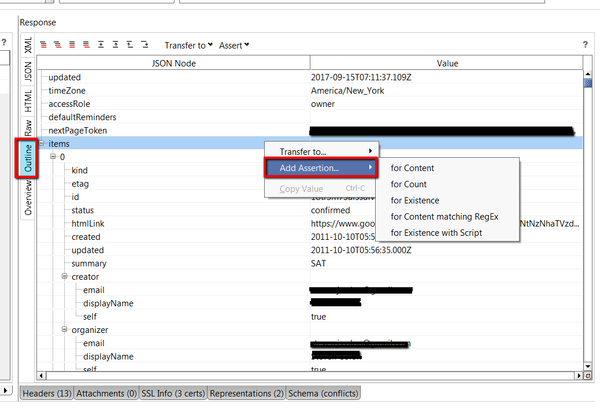This screenshot has width=600, height=408.
Task: Open the Assert toolbar dropdown
Action: point(234,45)
